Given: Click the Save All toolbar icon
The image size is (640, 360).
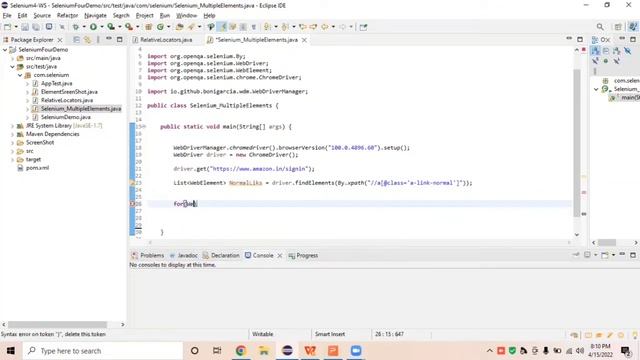Looking at the screenshot, I should point(36,27).
